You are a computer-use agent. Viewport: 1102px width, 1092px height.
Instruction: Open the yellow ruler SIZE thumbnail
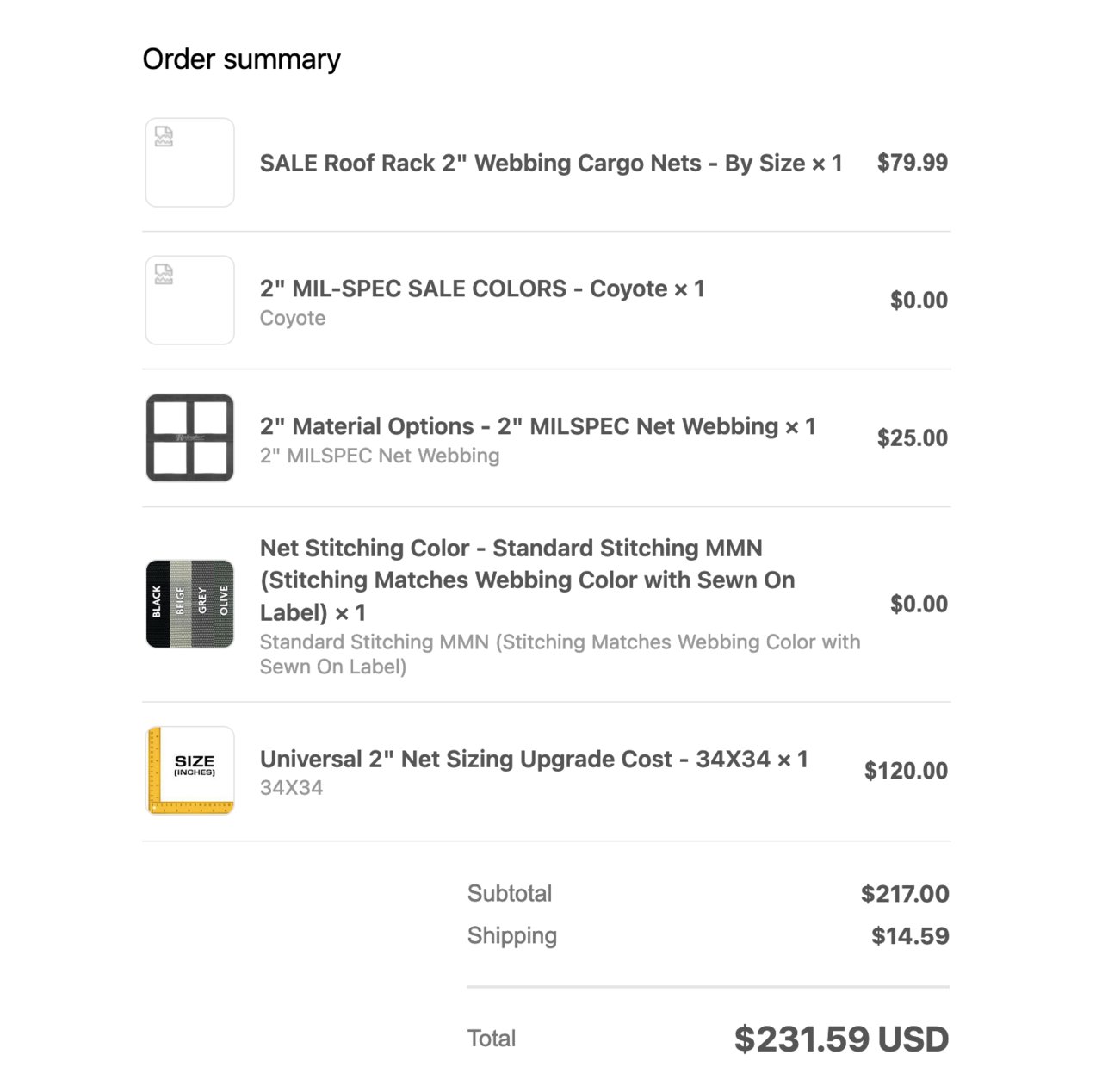click(189, 770)
